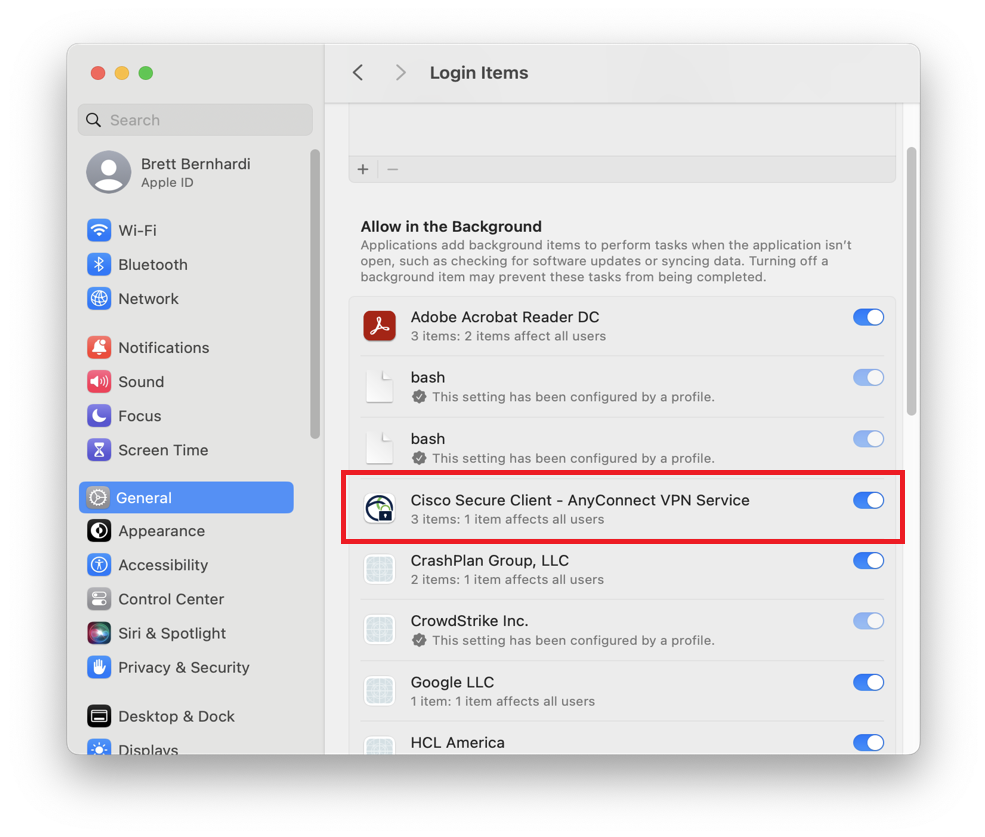
Task: Switch off Google LLC background toggle
Action: [x=868, y=682]
